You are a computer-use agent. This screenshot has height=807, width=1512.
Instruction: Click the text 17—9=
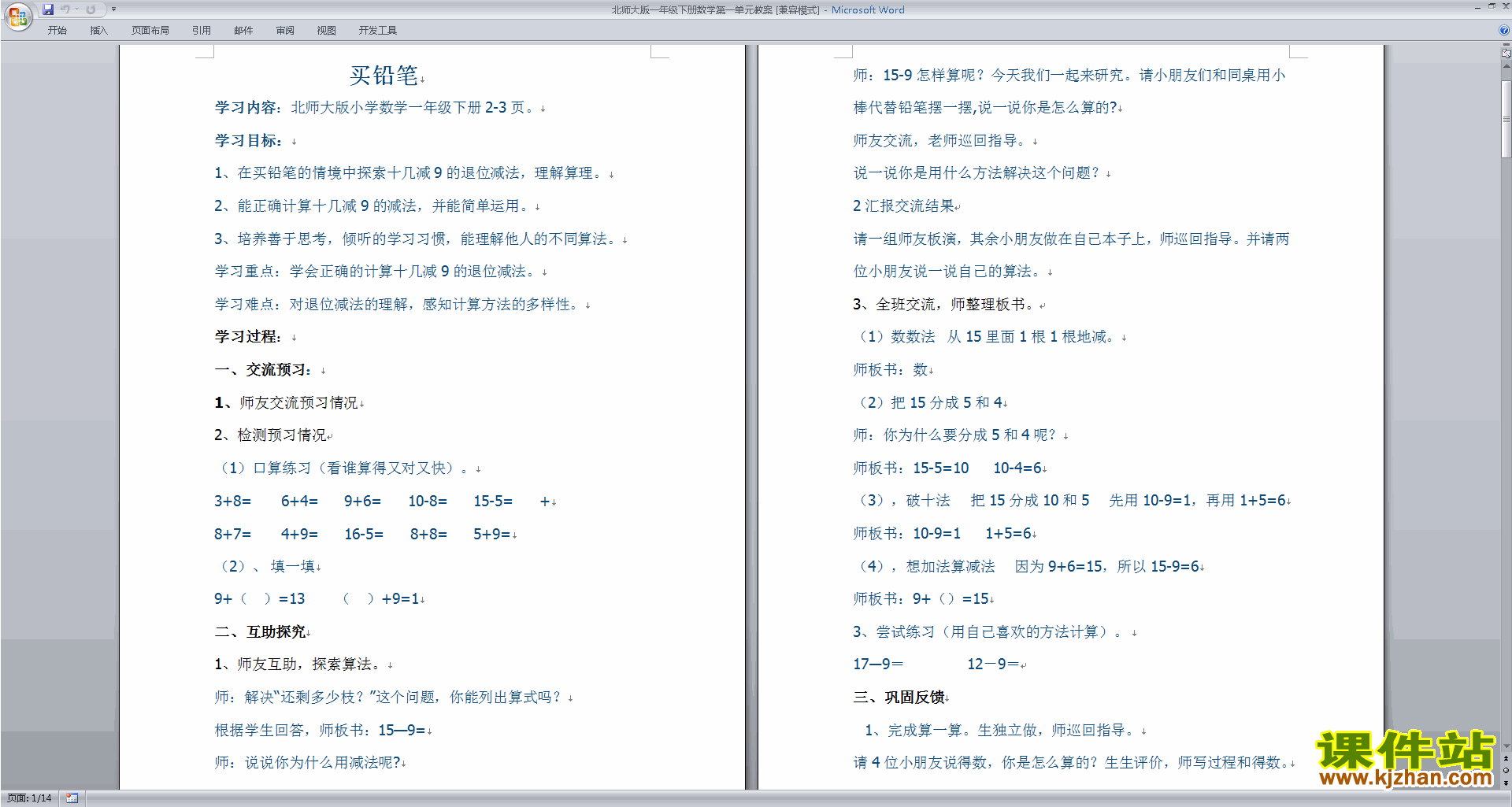click(878, 664)
